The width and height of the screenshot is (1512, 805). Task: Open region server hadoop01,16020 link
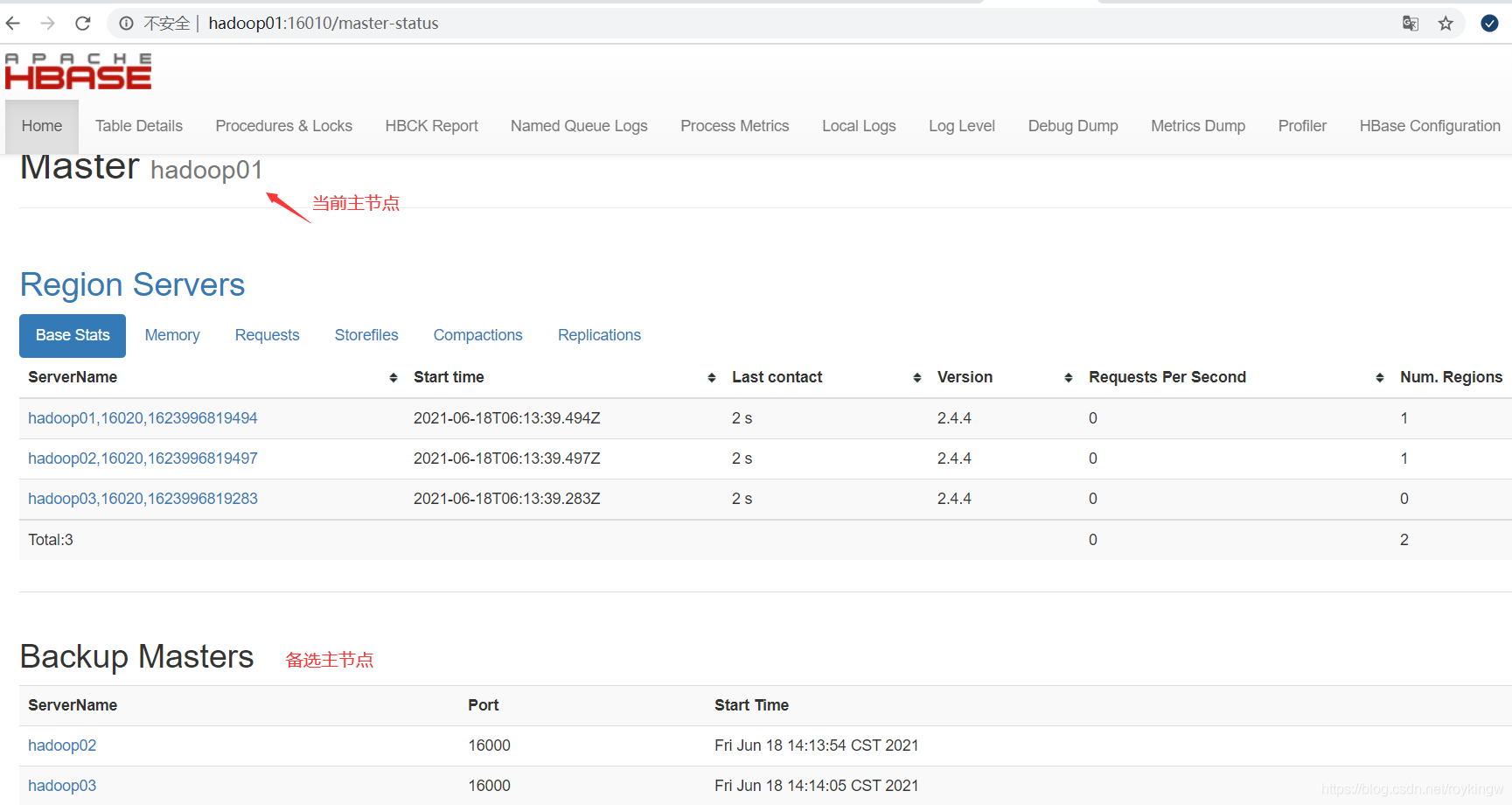pyautogui.click(x=143, y=418)
